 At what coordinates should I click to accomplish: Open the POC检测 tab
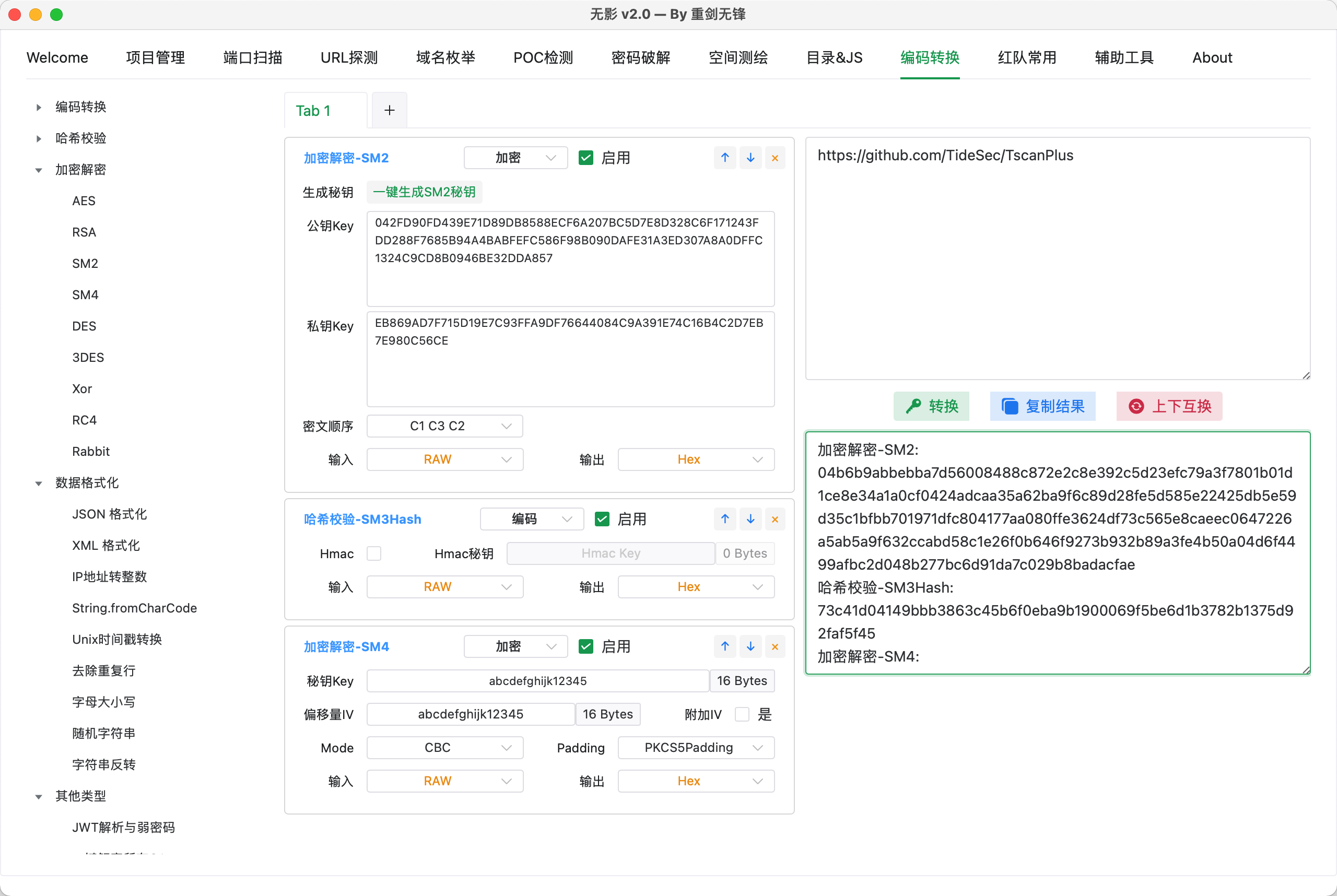[543, 58]
